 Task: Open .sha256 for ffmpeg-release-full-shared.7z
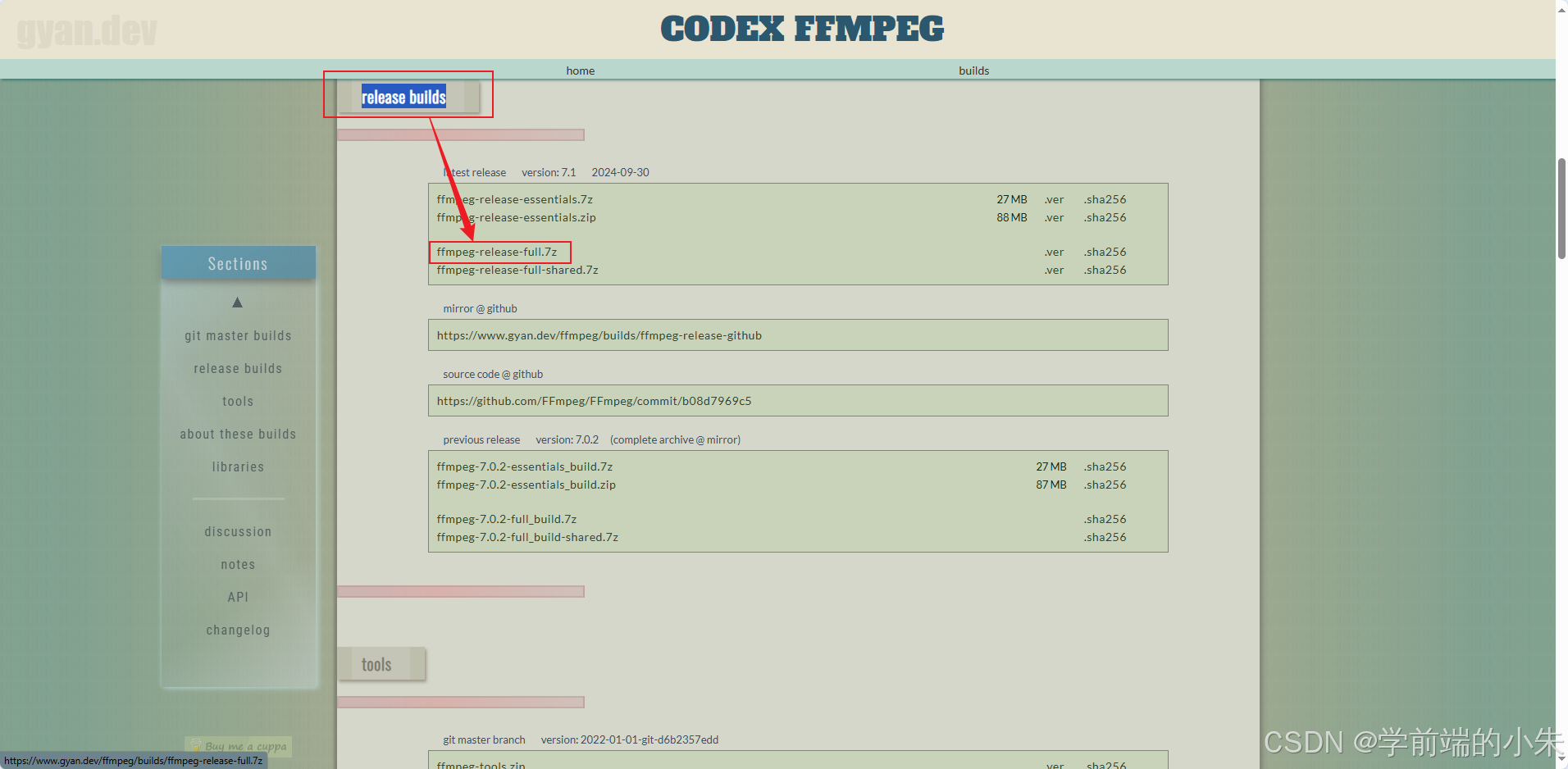[x=1105, y=270]
